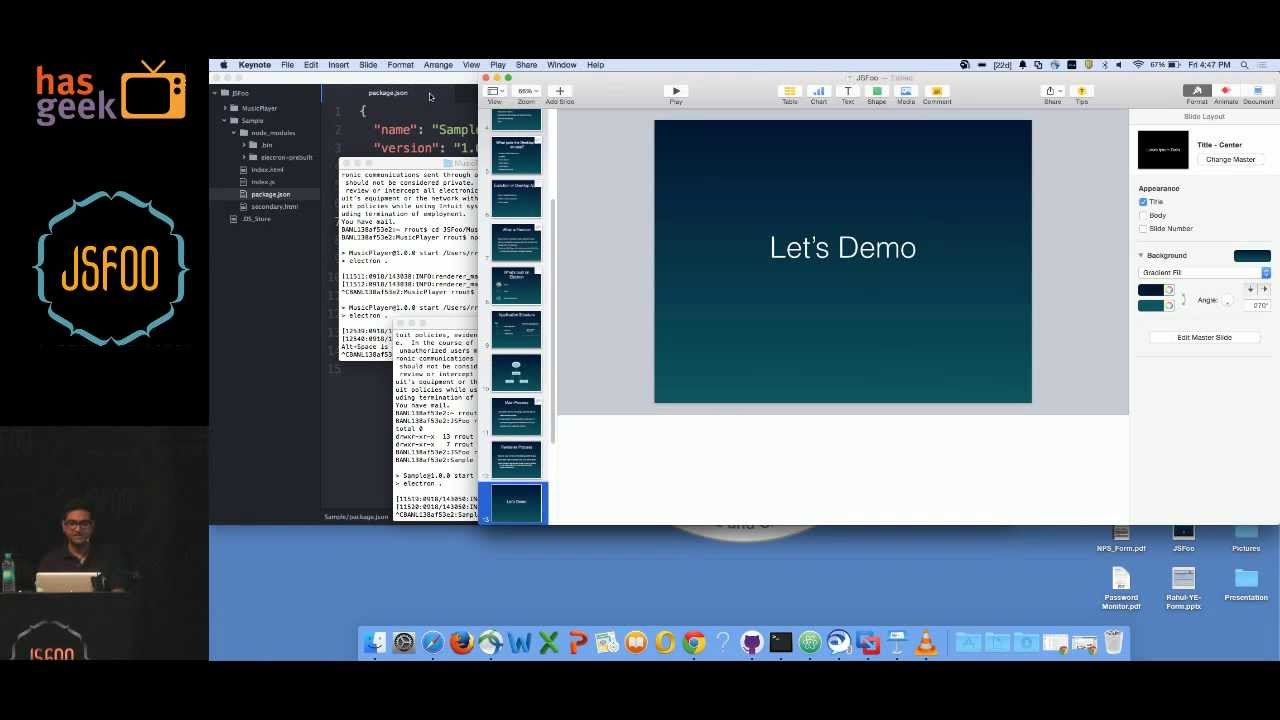Enable the Slide Number checkbox
The height and width of the screenshot is (720, 1280).
1143,229
